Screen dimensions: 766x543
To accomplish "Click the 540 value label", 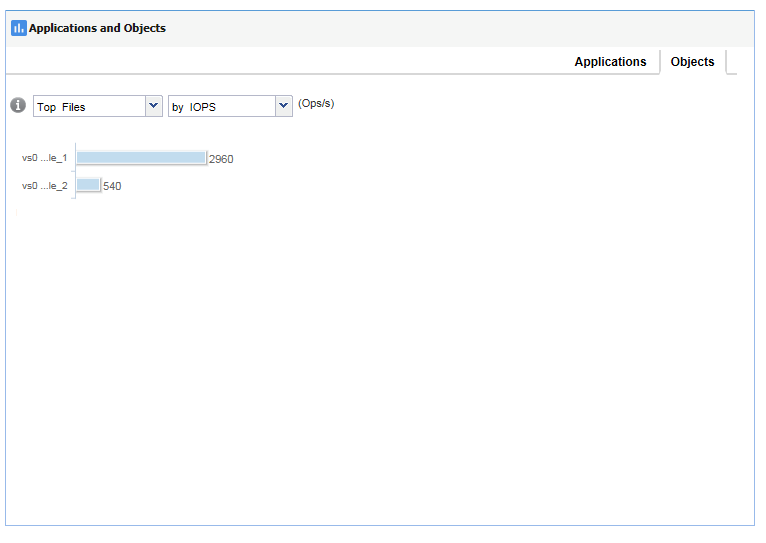I will click(x=112, y=186).
